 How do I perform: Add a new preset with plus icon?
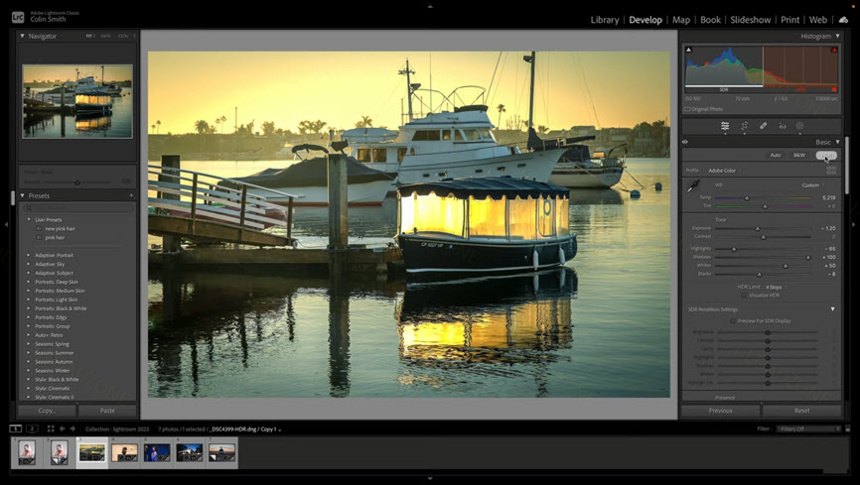(x=131, y=195)
